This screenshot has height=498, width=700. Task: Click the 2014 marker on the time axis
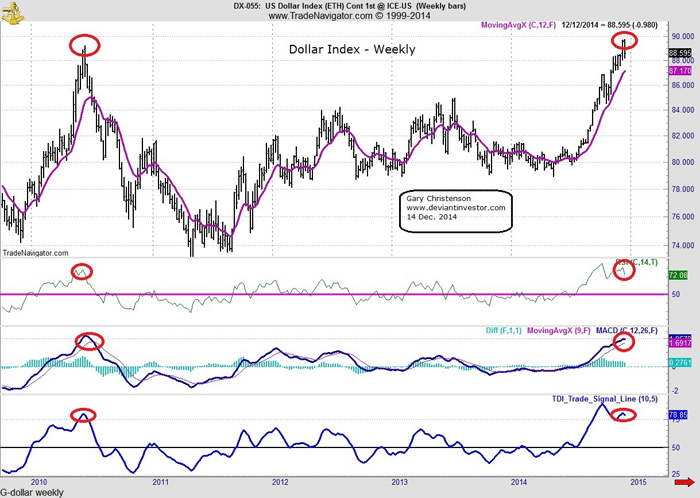517,481
